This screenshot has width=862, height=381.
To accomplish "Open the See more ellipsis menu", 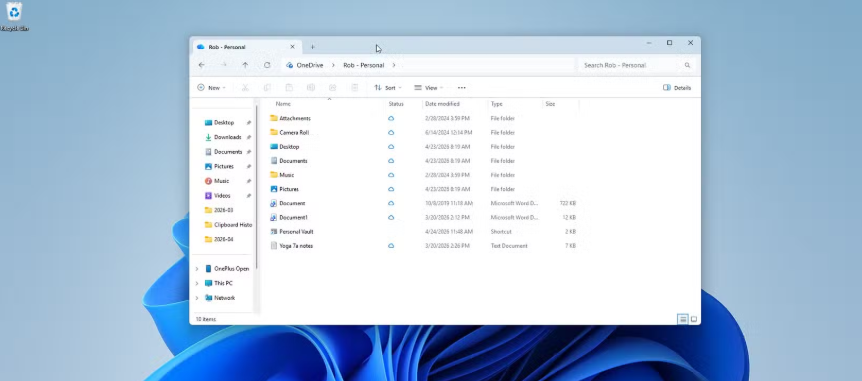I will click(462, 87).
